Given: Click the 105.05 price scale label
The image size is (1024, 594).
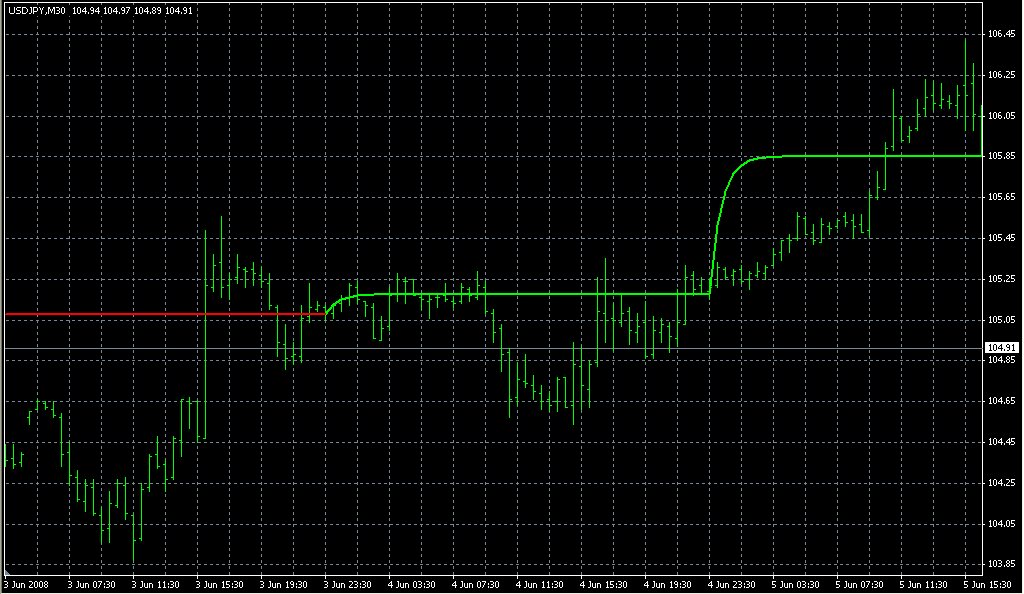Looking at the screenshot, I should pos(1001,320).
